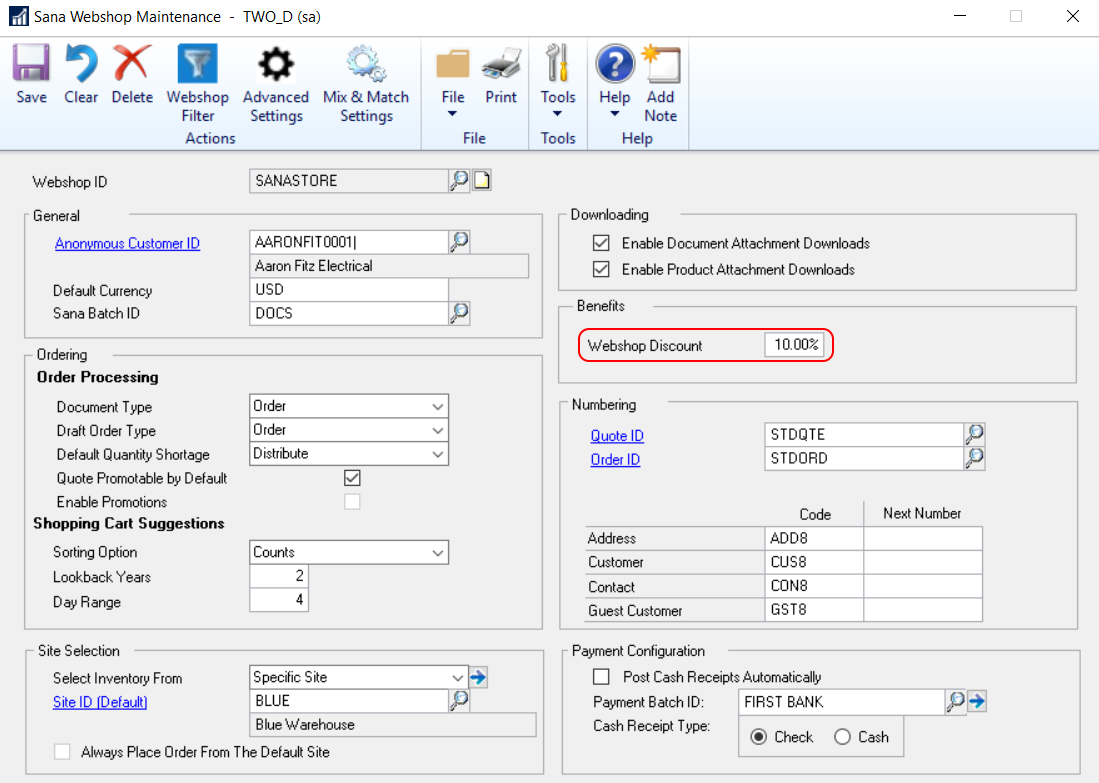Click the Clear undo arrow icon
The height and width of the screenshot is (783, 1099).
[81, 63]
